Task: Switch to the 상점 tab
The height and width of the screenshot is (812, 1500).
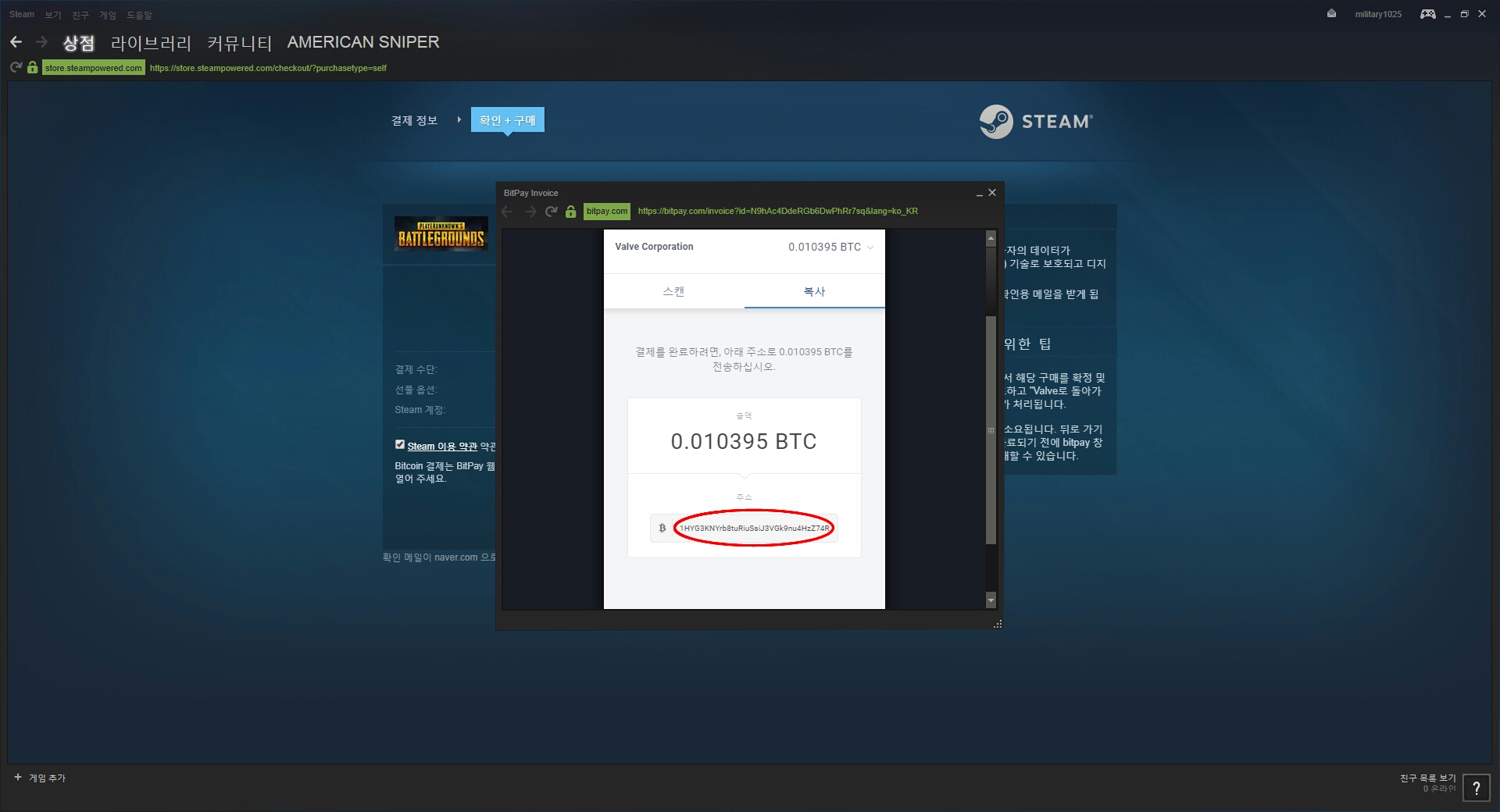Action: [x=78, y=42]
